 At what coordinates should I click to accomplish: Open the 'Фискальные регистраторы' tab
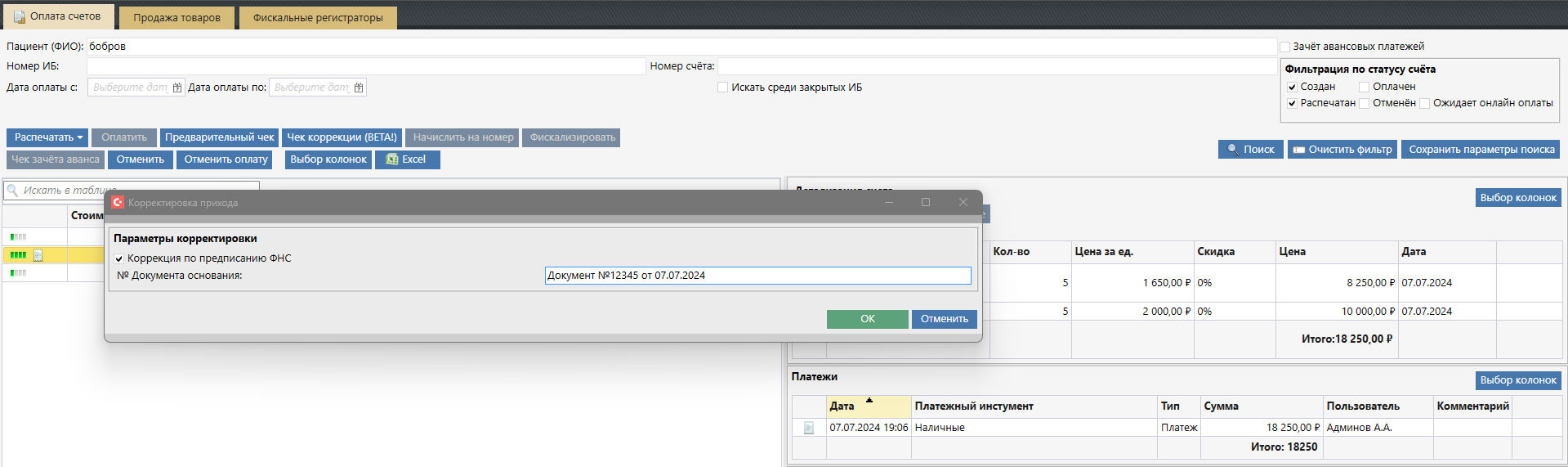[318, 17]
